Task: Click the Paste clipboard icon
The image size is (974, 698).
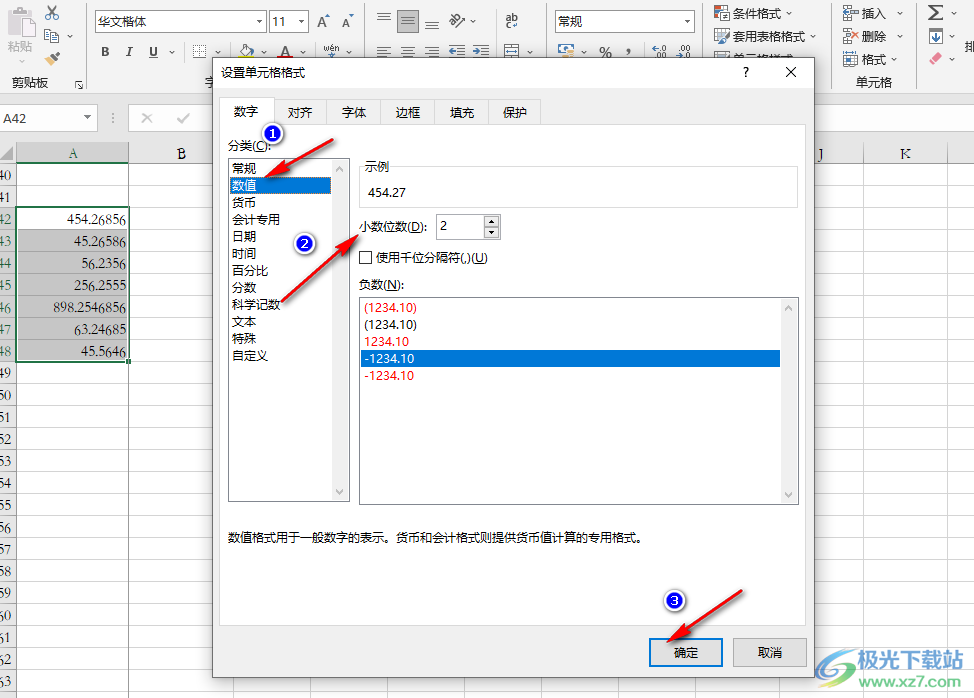Action: pyautogui.click(x=20, y=24)
